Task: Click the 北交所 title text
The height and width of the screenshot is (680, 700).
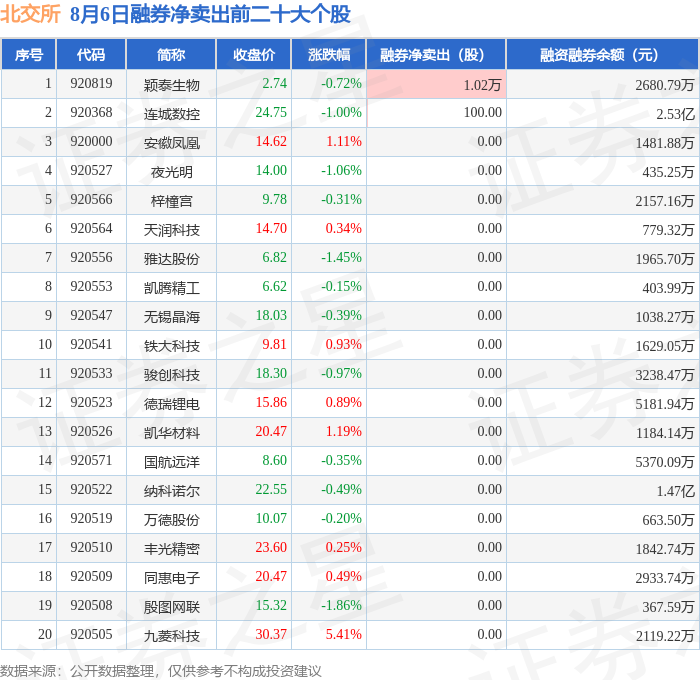Action: [30, 14]
